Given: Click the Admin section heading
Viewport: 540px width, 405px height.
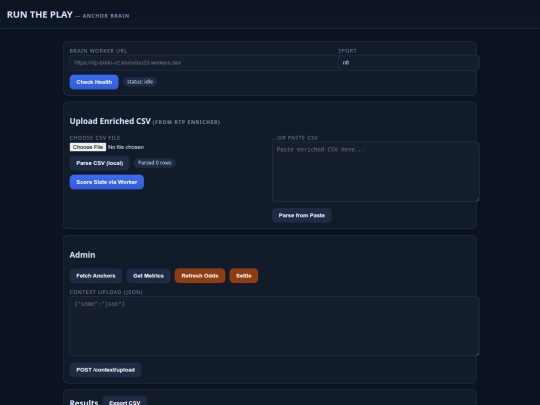Looking at the screenshot, I should click(82, 255).
